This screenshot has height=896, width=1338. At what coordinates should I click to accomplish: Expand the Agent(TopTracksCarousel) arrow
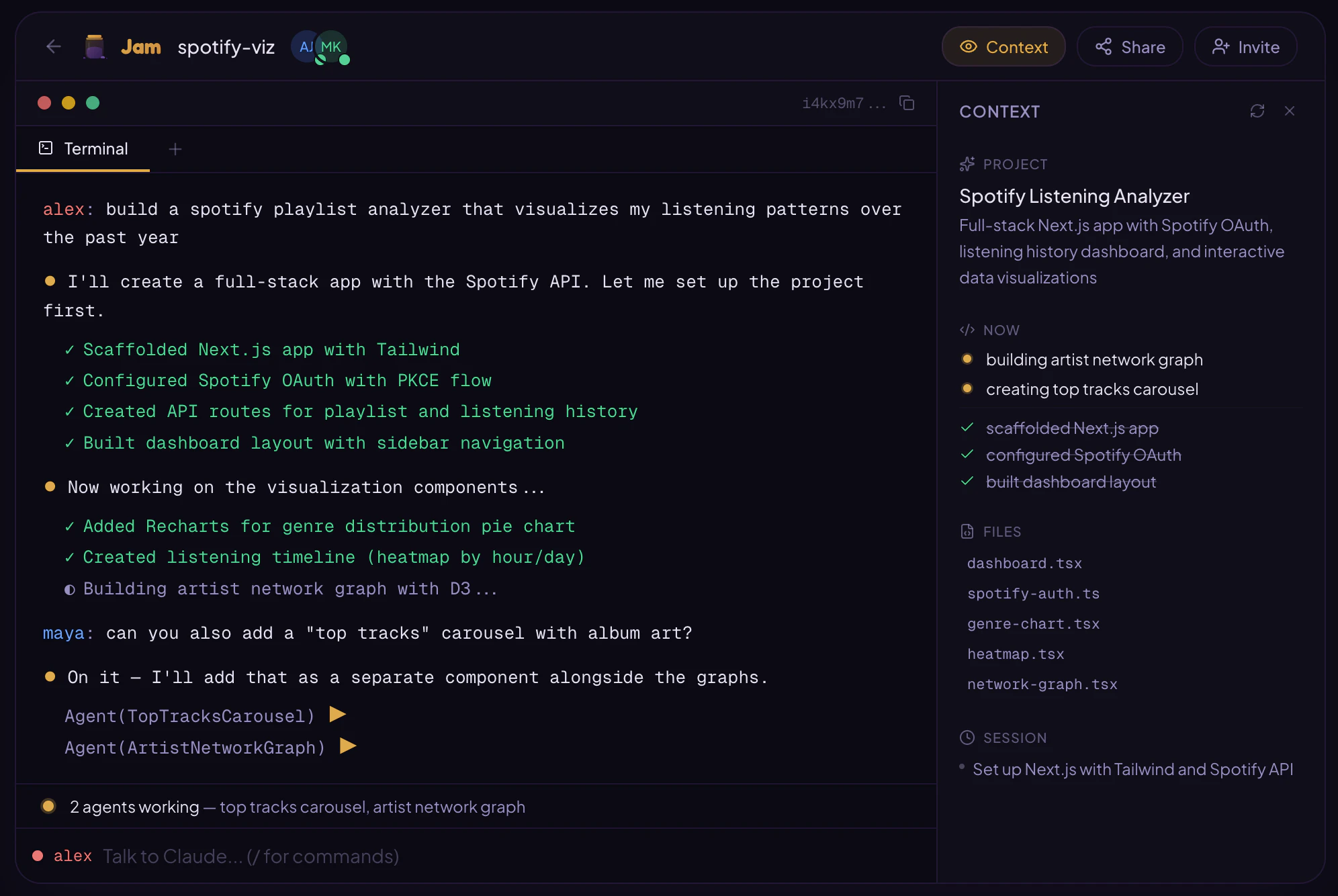pyautogui.click(x=338, y=715)
